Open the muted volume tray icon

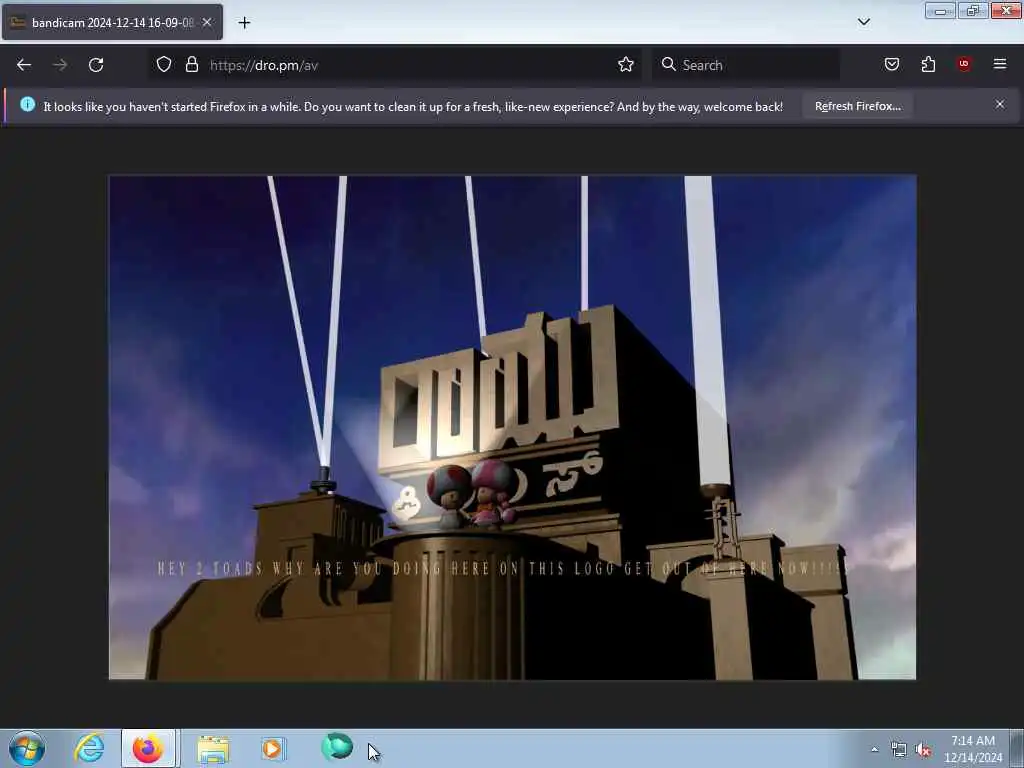923,750
